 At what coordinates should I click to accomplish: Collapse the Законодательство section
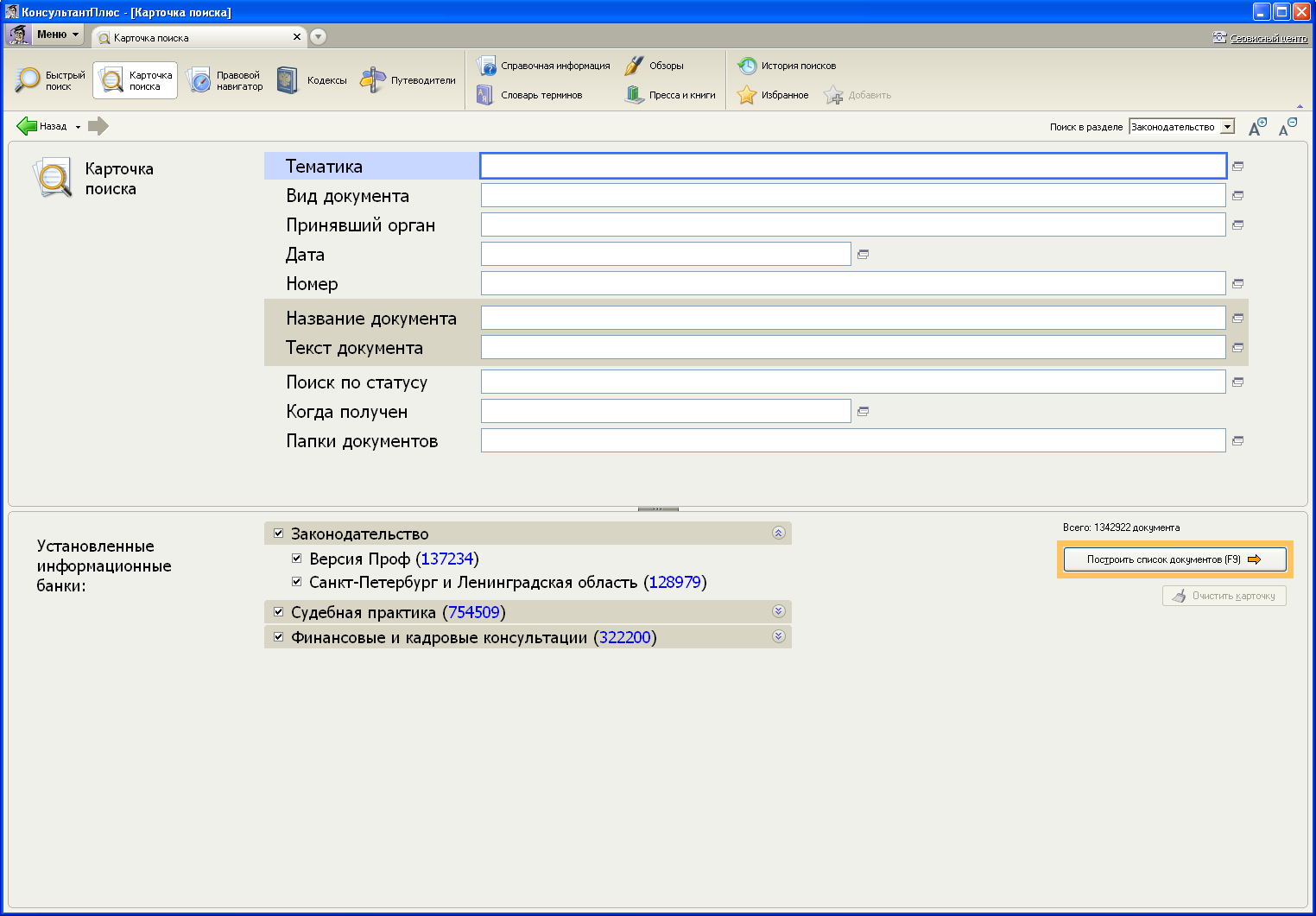[x=778, y=533]
